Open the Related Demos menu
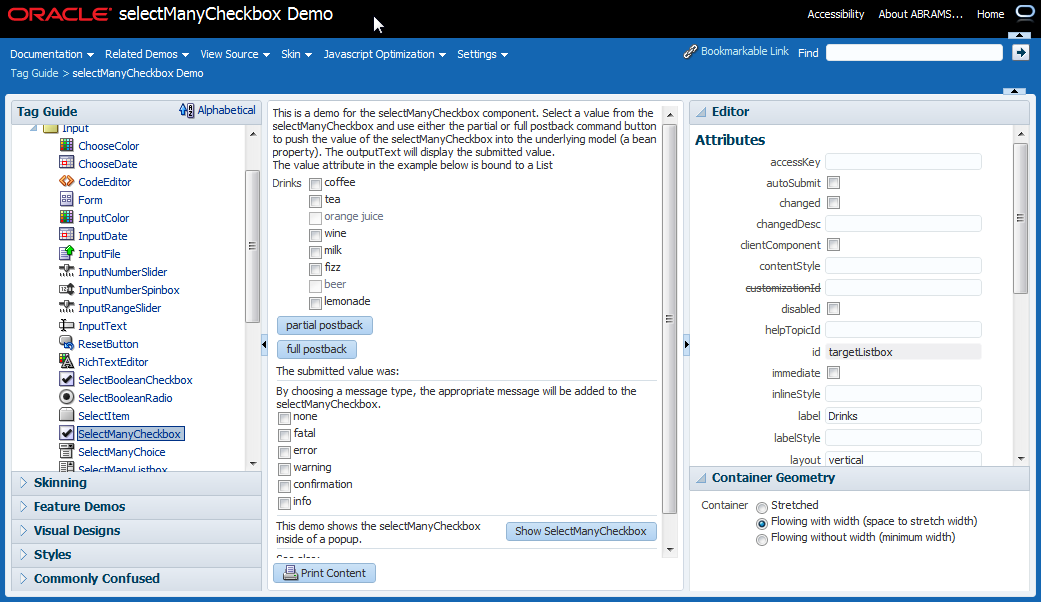Viewport: 1041px width, 602px height. (x=147, y=54)
